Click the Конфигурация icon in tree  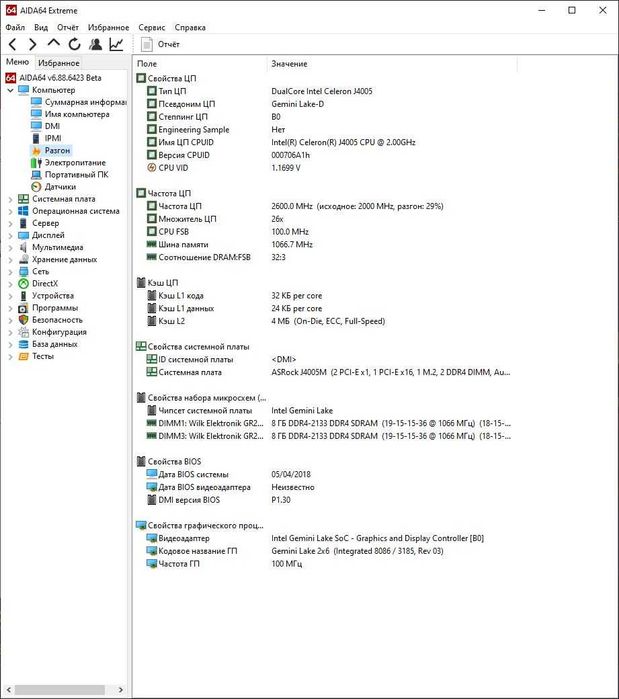point(23,332)
